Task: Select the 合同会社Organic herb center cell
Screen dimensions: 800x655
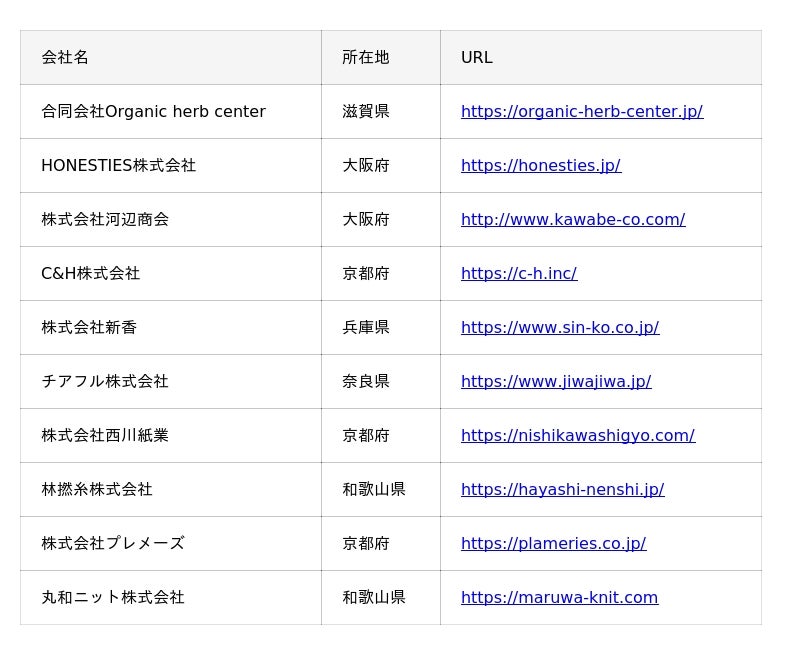Action: pyautogui.click(x=153, y=112)
